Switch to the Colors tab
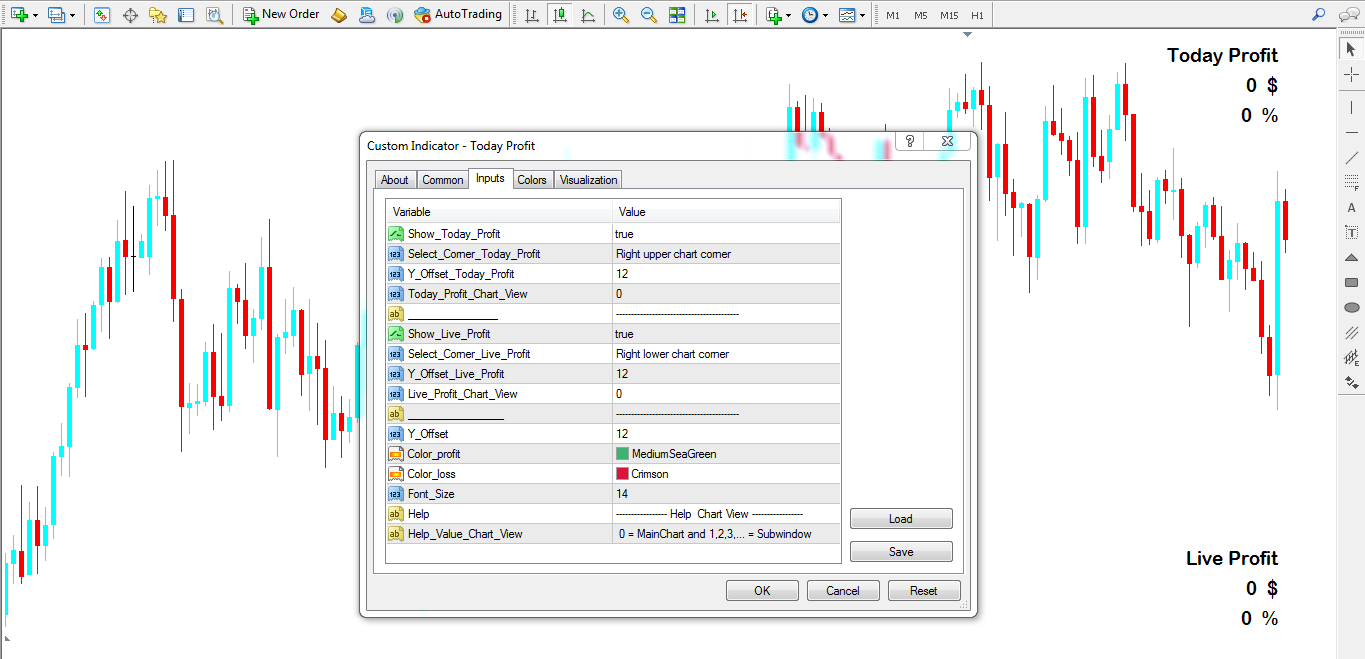This screenshot has height=659, width=1365. click(x=532, y=179)
